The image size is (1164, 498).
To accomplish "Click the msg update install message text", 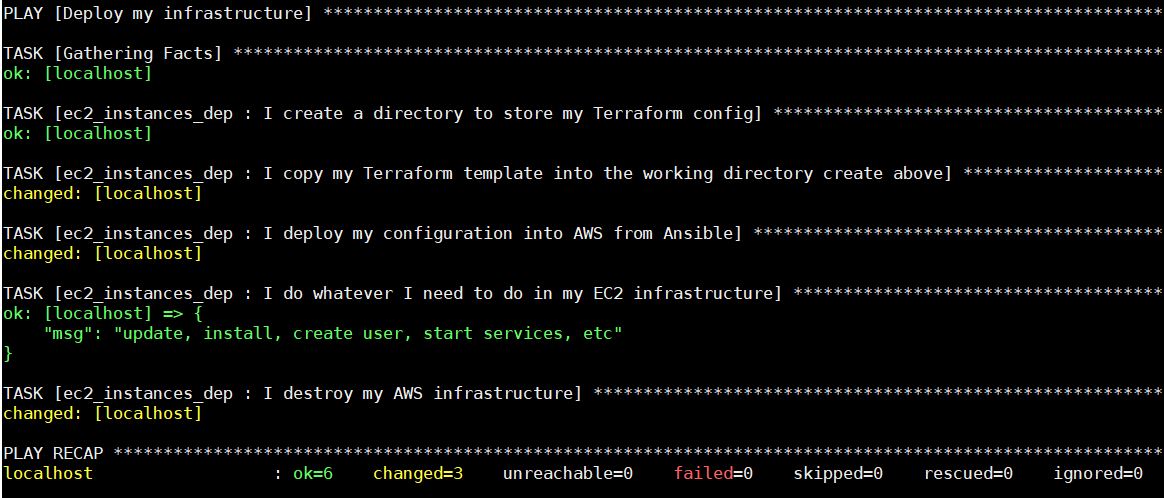I will [332, 334].
